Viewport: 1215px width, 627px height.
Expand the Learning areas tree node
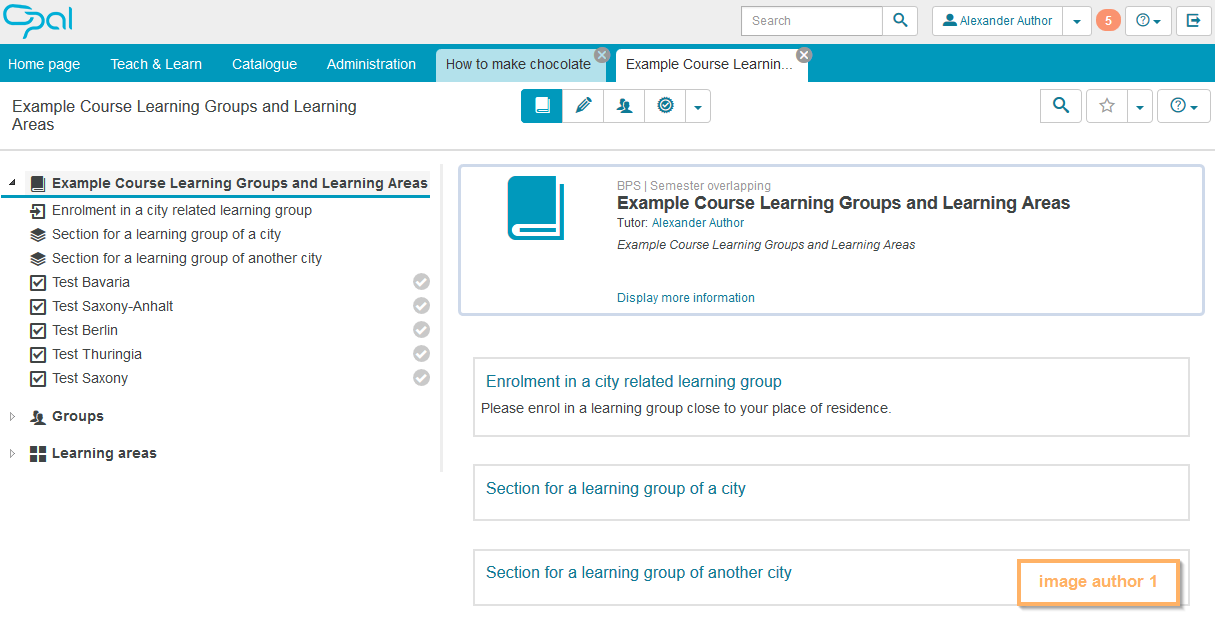point(12,454)
